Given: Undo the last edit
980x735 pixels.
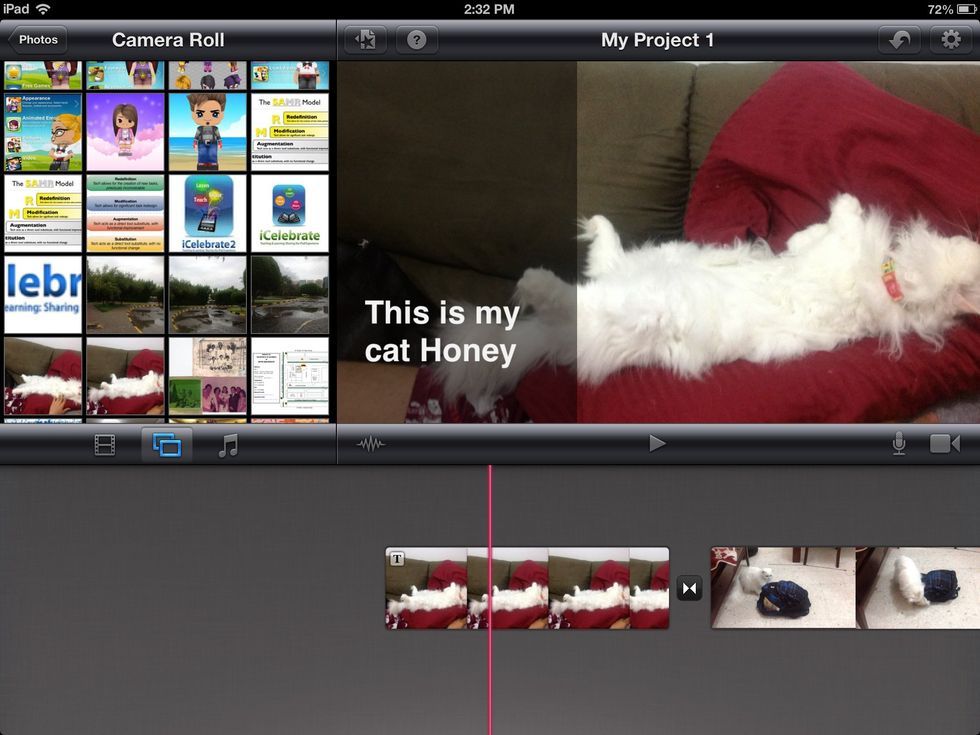Looking at the screenshot, I should [x=899, y=40].
